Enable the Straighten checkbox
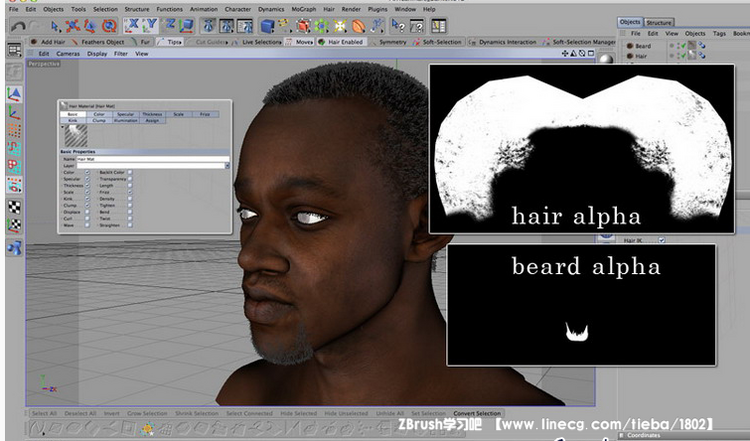Image resolution: width=750 pixels, height=441 pixels. (130, 225)
